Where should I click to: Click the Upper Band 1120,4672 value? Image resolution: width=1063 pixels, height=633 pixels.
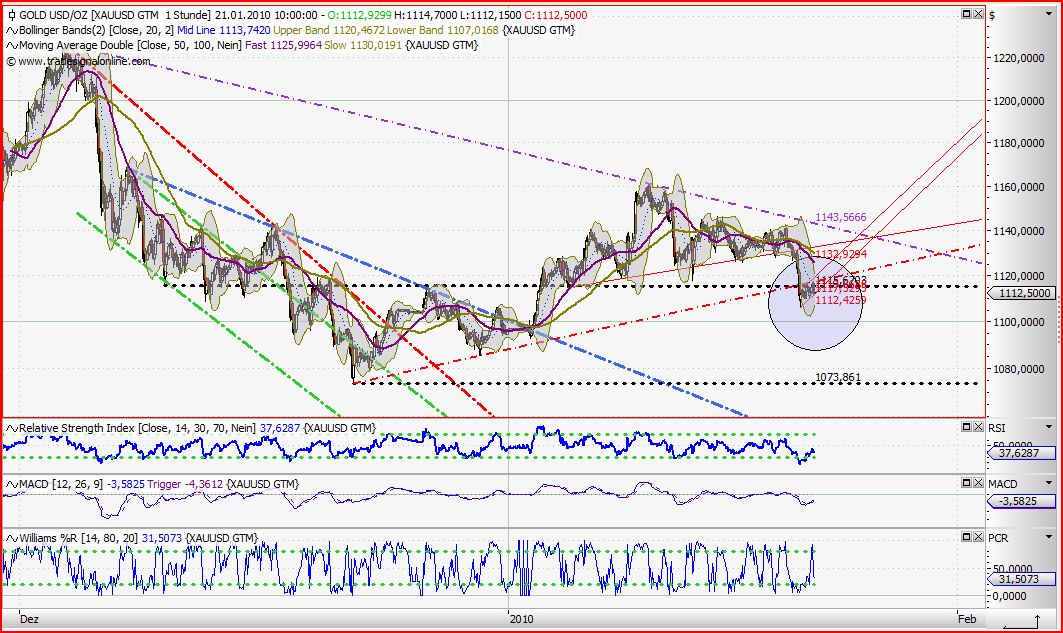(329, 30)
